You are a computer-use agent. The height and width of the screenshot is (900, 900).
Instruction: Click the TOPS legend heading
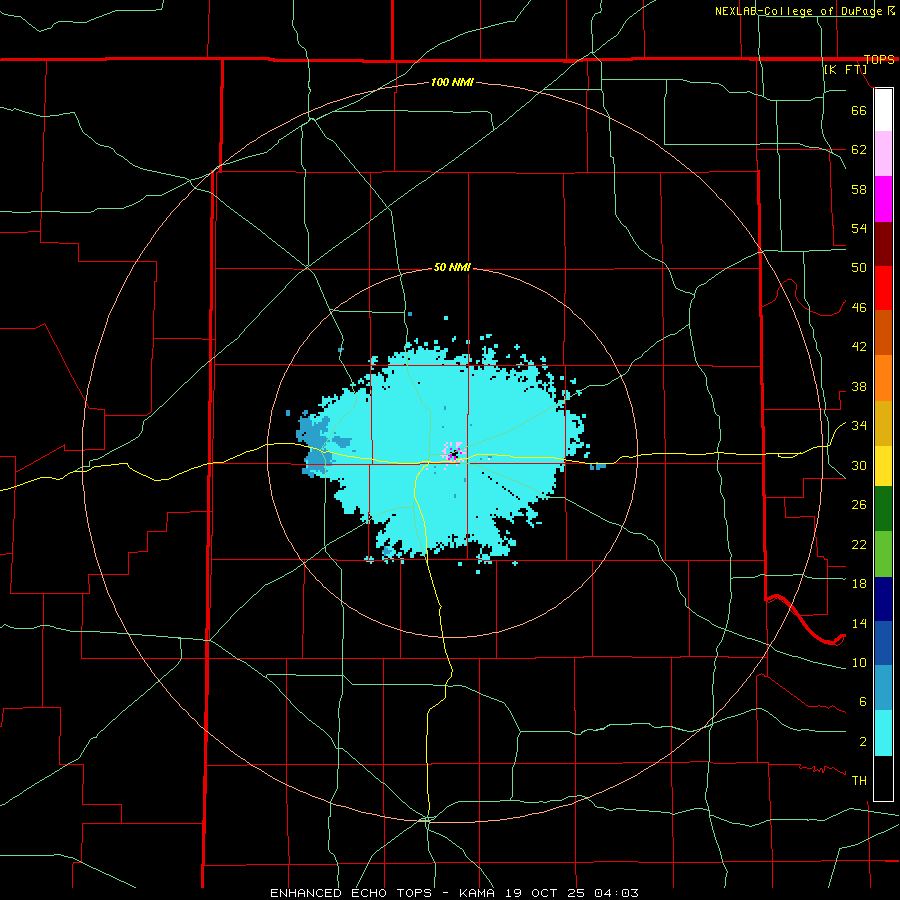(x=879, y=60)
